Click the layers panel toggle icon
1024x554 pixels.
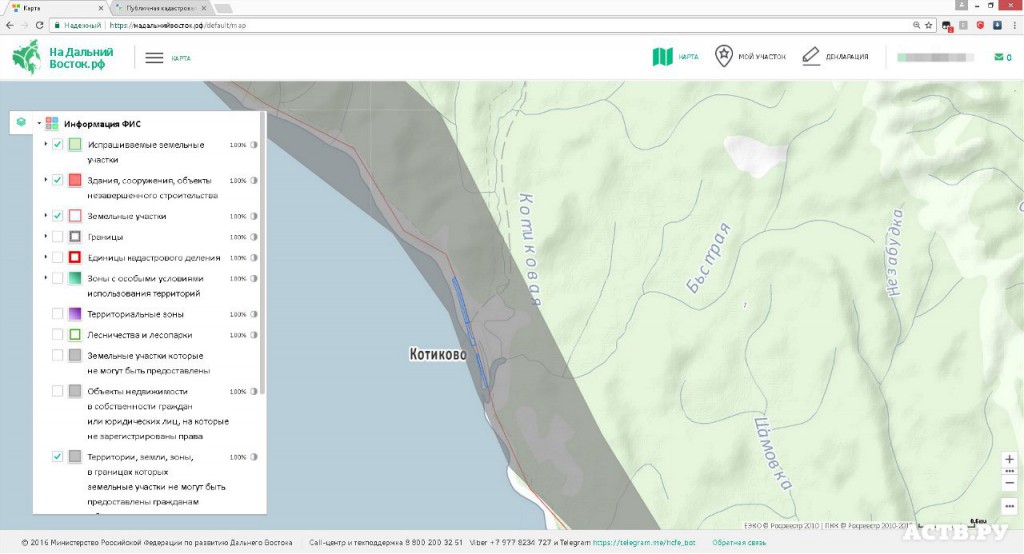21,123
